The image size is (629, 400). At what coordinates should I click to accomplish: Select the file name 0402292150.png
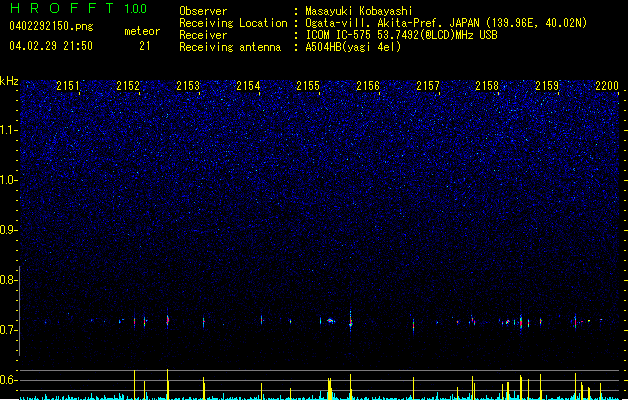pyautogui.click(x=51, y=26)
